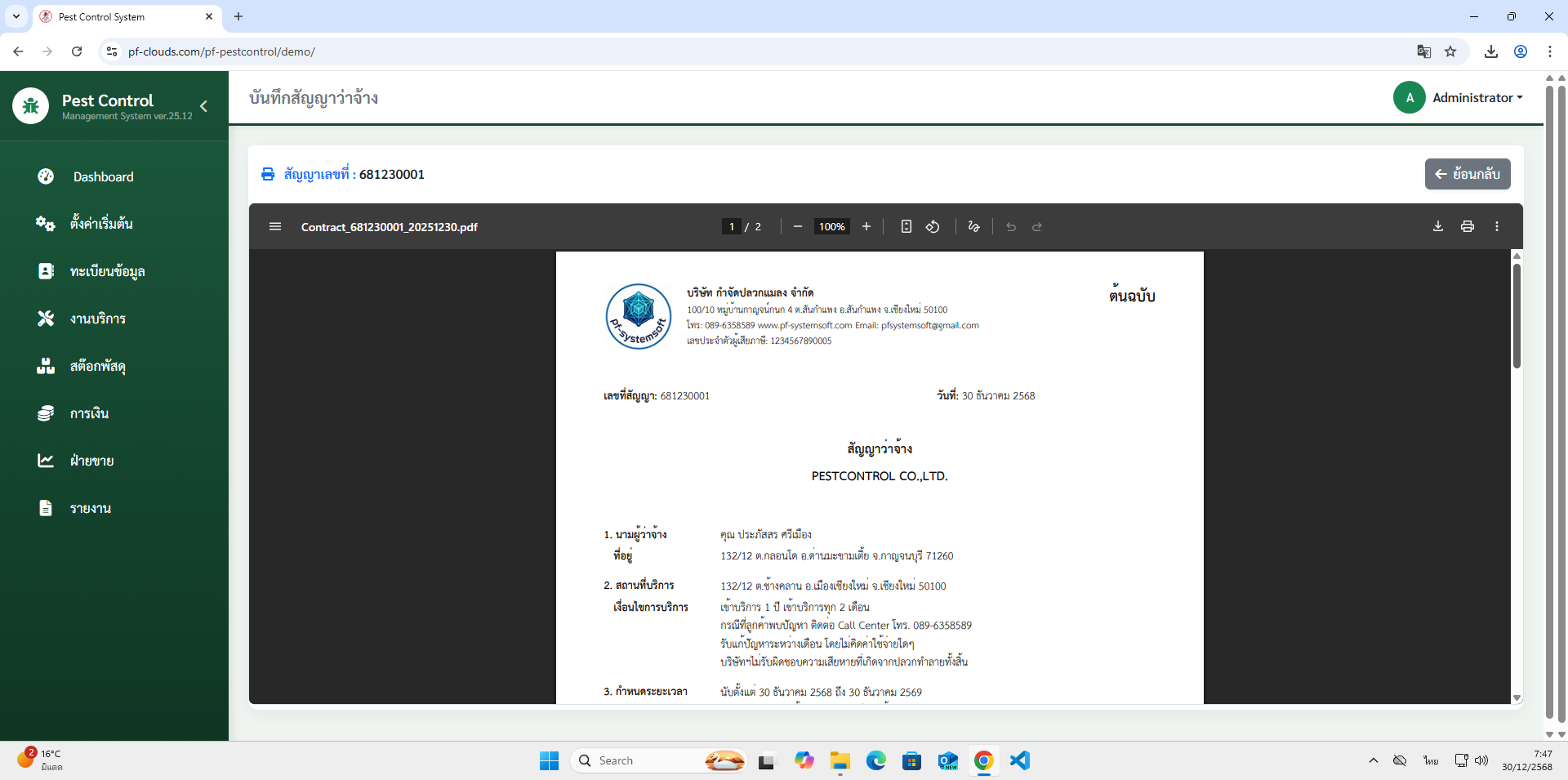Open the Administrator account dropdown
This screenshot has height=780, width=1568.
pos(1477,97)
